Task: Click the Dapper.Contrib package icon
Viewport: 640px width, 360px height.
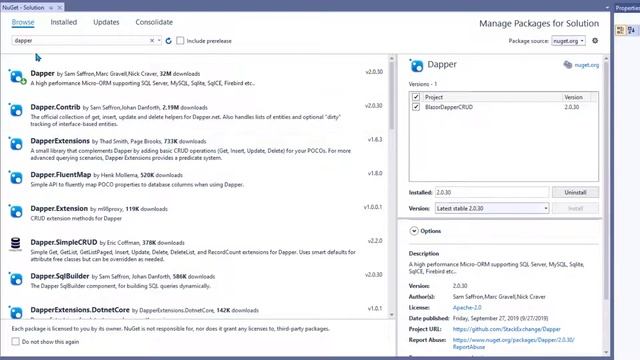Action: click(16, 110)
